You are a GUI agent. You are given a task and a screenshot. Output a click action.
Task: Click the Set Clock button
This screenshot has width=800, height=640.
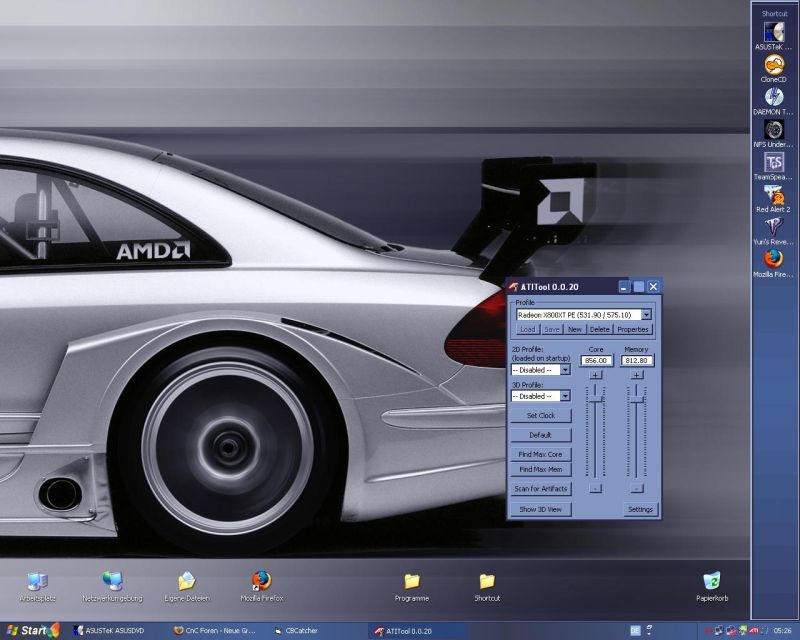(541, 415)
